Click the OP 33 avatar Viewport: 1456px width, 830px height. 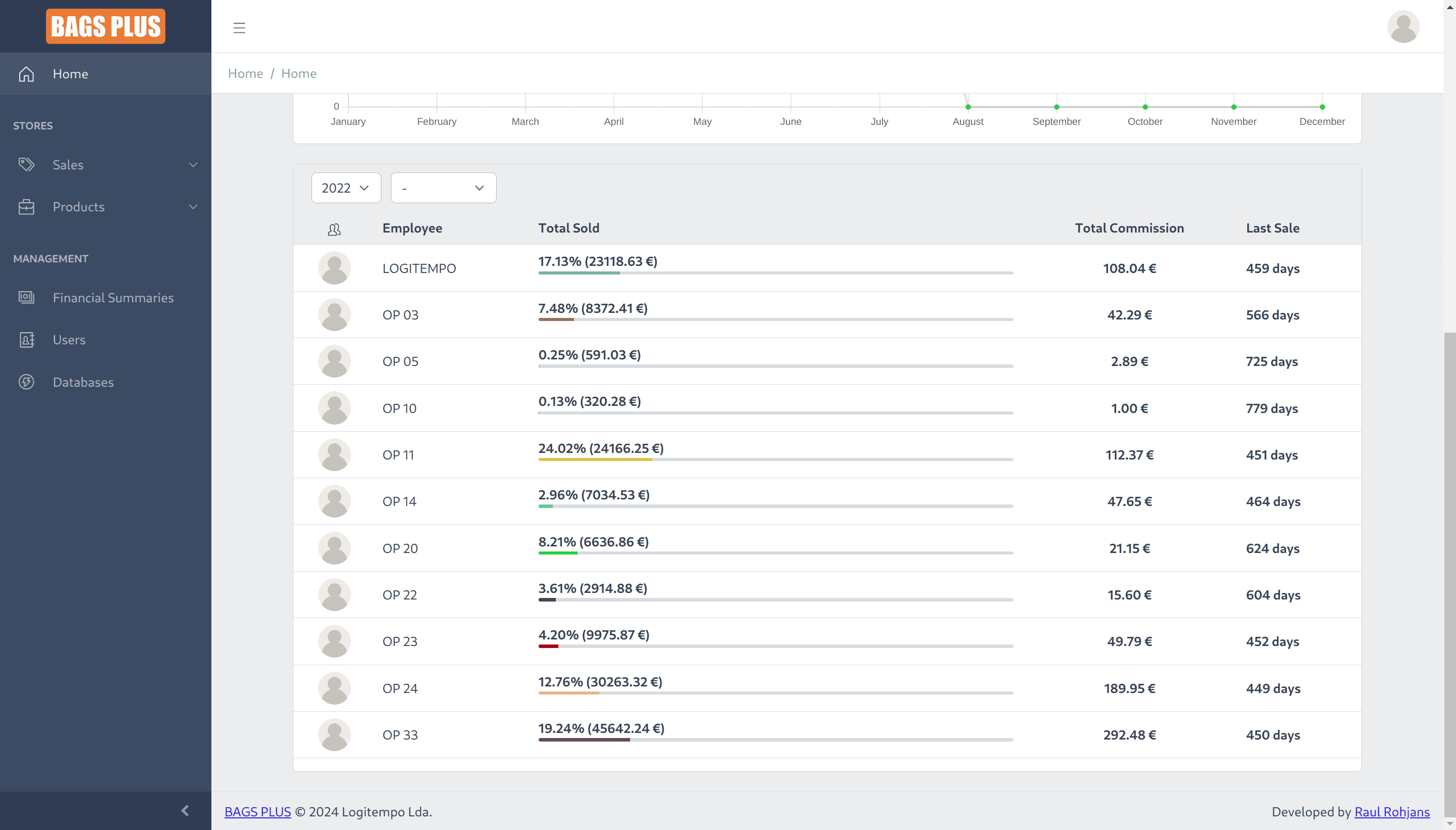[x=334, y=735]
